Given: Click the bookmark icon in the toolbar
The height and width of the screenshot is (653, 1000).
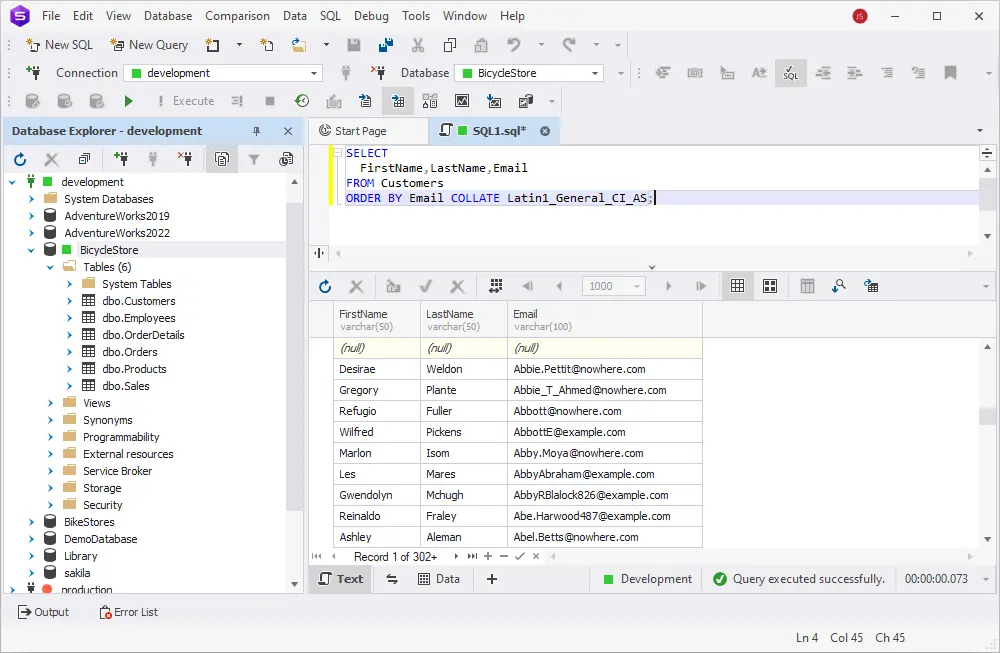Looking at the screenshot, I should pos(950,73).
